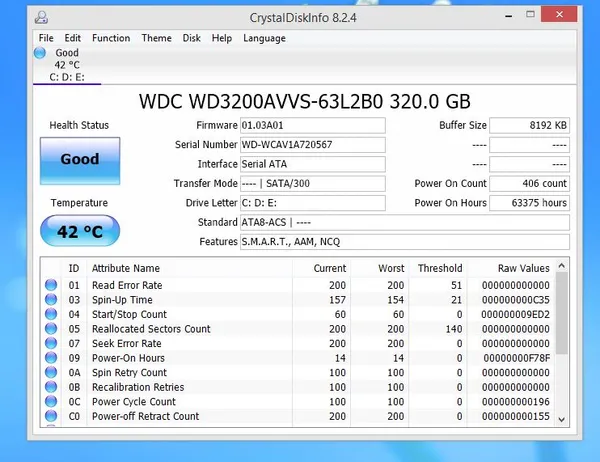Click status orb for Power Cycle Count
The image size is (600, 462).
(51, 401)
